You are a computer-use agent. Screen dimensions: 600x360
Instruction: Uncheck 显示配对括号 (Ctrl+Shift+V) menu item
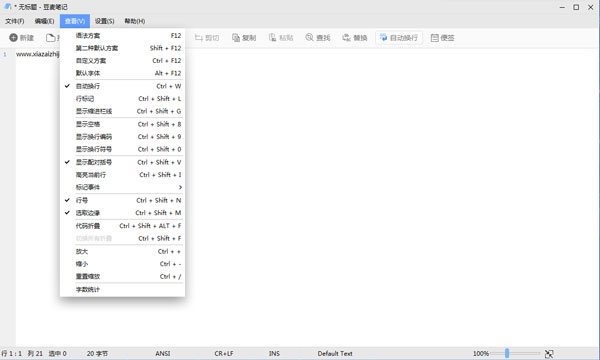tap(122, 162)
